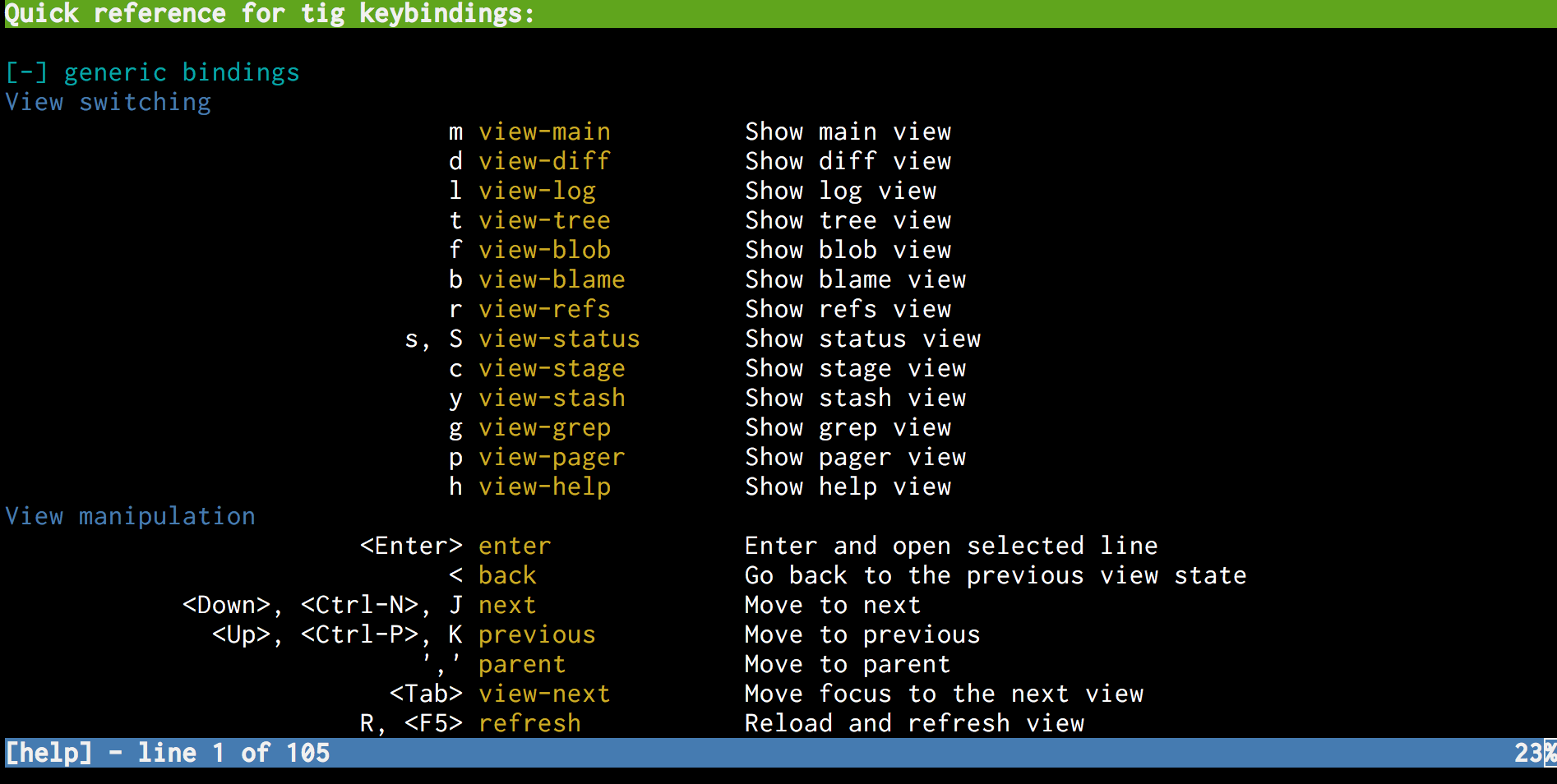
Task: Click the View manipulation heading
Action: pyautogui.click(x=130, y=517)
